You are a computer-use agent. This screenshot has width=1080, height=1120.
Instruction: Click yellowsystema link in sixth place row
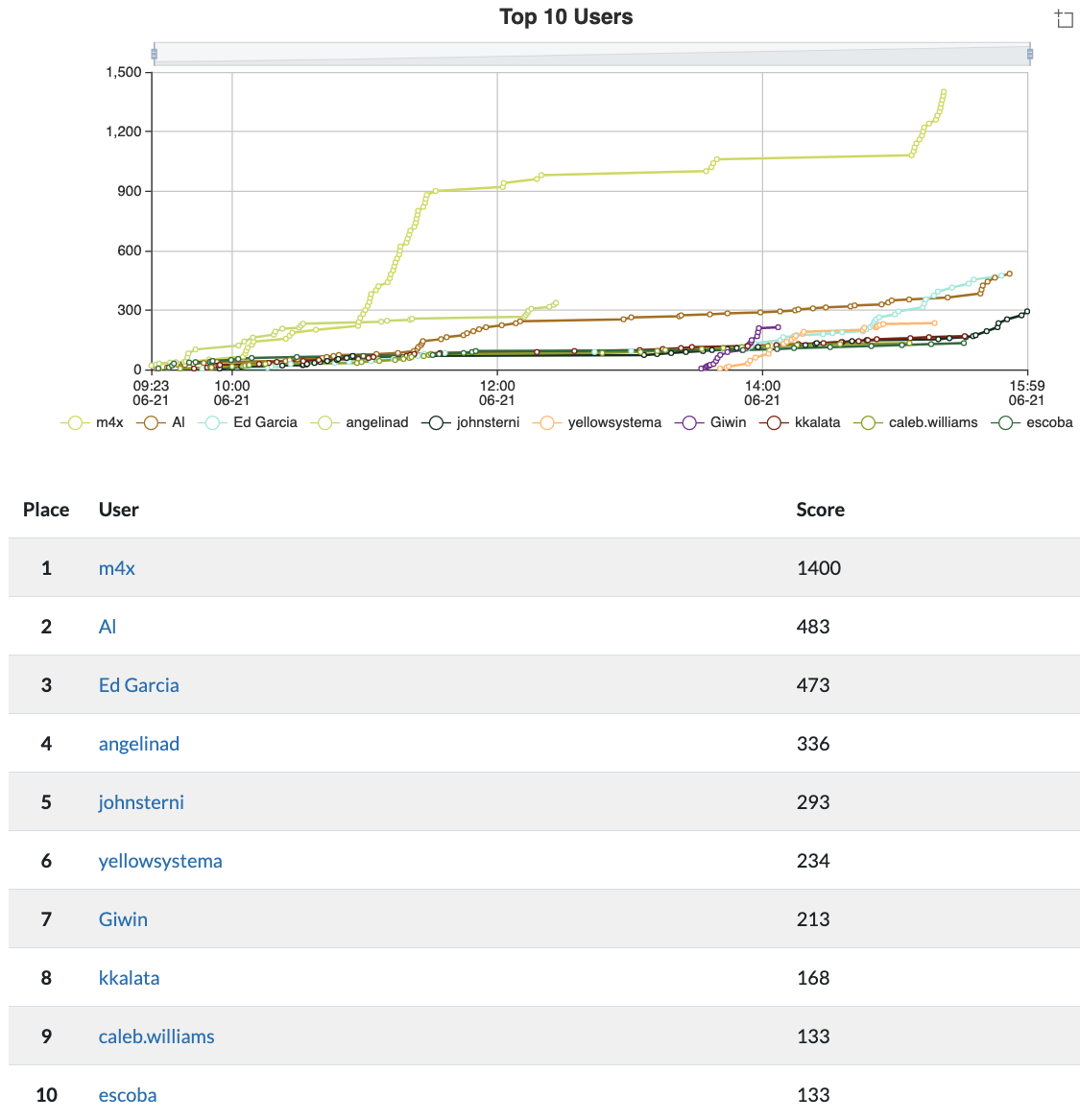(160, 861)
